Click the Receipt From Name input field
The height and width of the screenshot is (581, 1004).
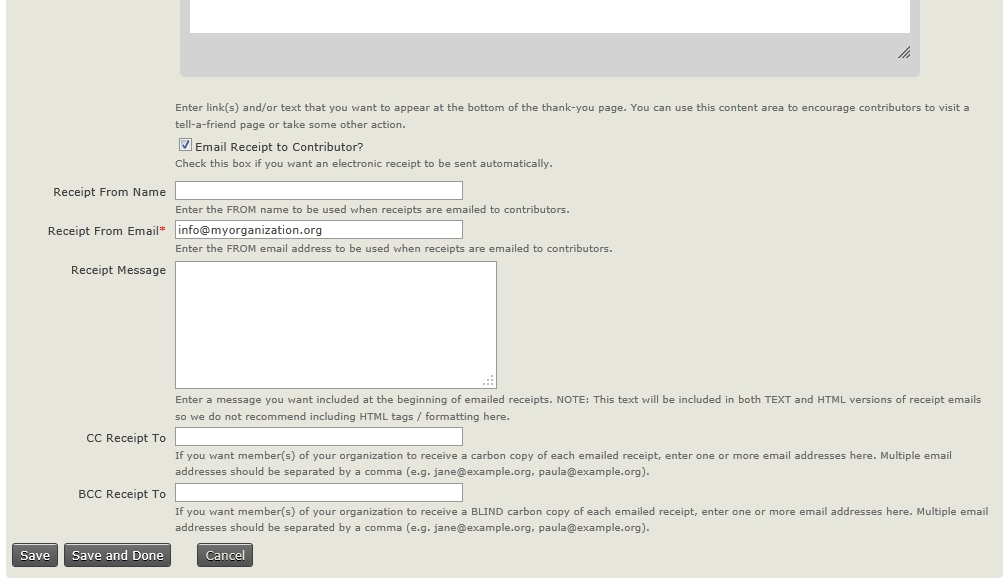click(318, 191)
